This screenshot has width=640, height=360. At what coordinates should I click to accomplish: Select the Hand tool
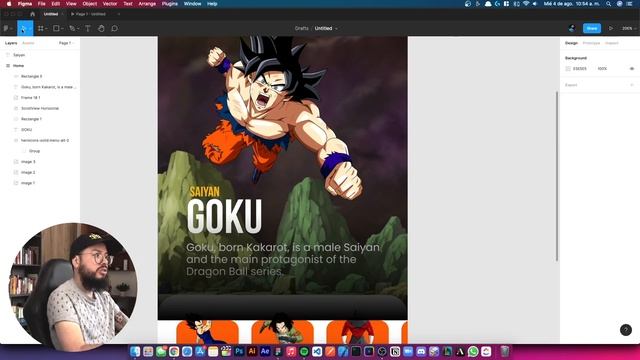point(101,29)
